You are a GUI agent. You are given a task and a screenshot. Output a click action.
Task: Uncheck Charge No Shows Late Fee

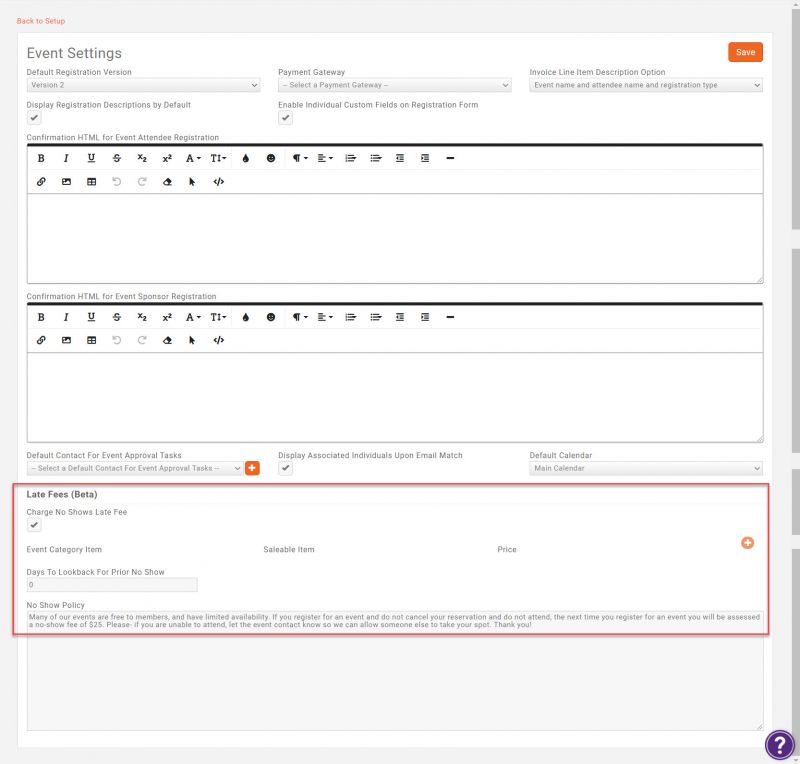coord(33,524)
